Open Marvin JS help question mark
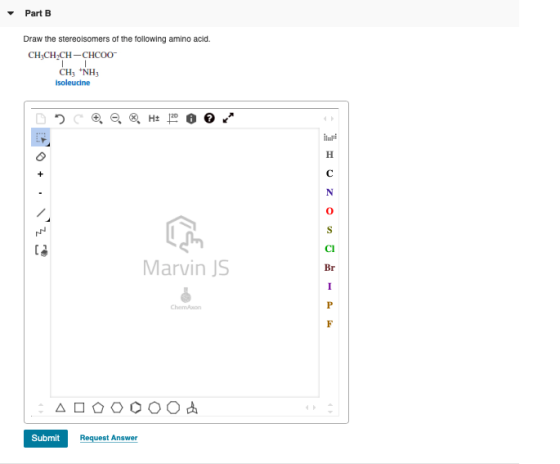The image size is (560, 464). (x=209, y=118)
